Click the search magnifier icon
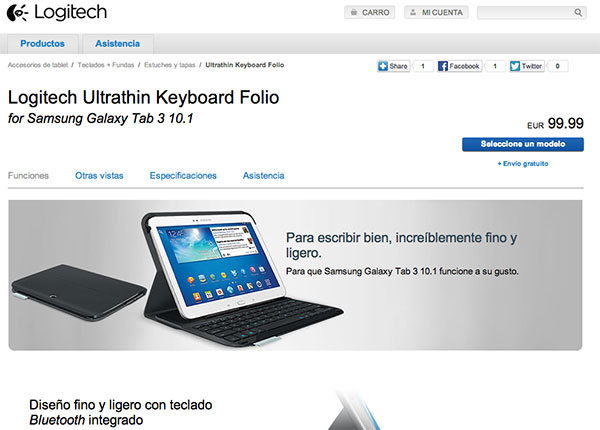 (578, 13)
